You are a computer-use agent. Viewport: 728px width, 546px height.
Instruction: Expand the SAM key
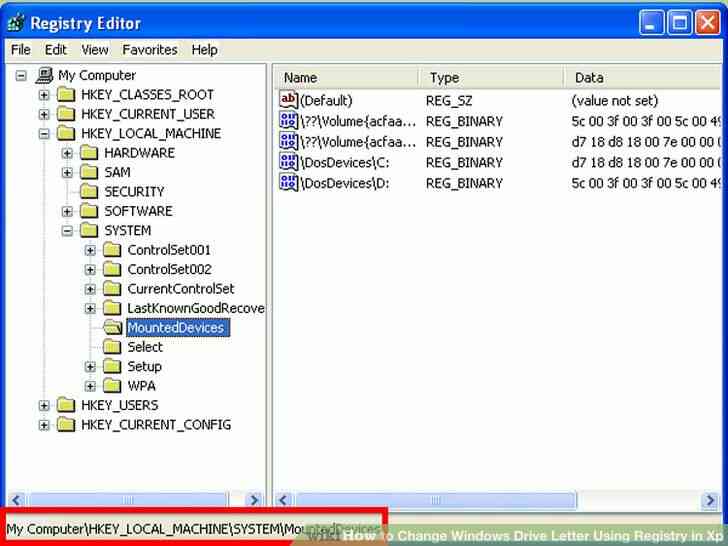coord(67,173)
